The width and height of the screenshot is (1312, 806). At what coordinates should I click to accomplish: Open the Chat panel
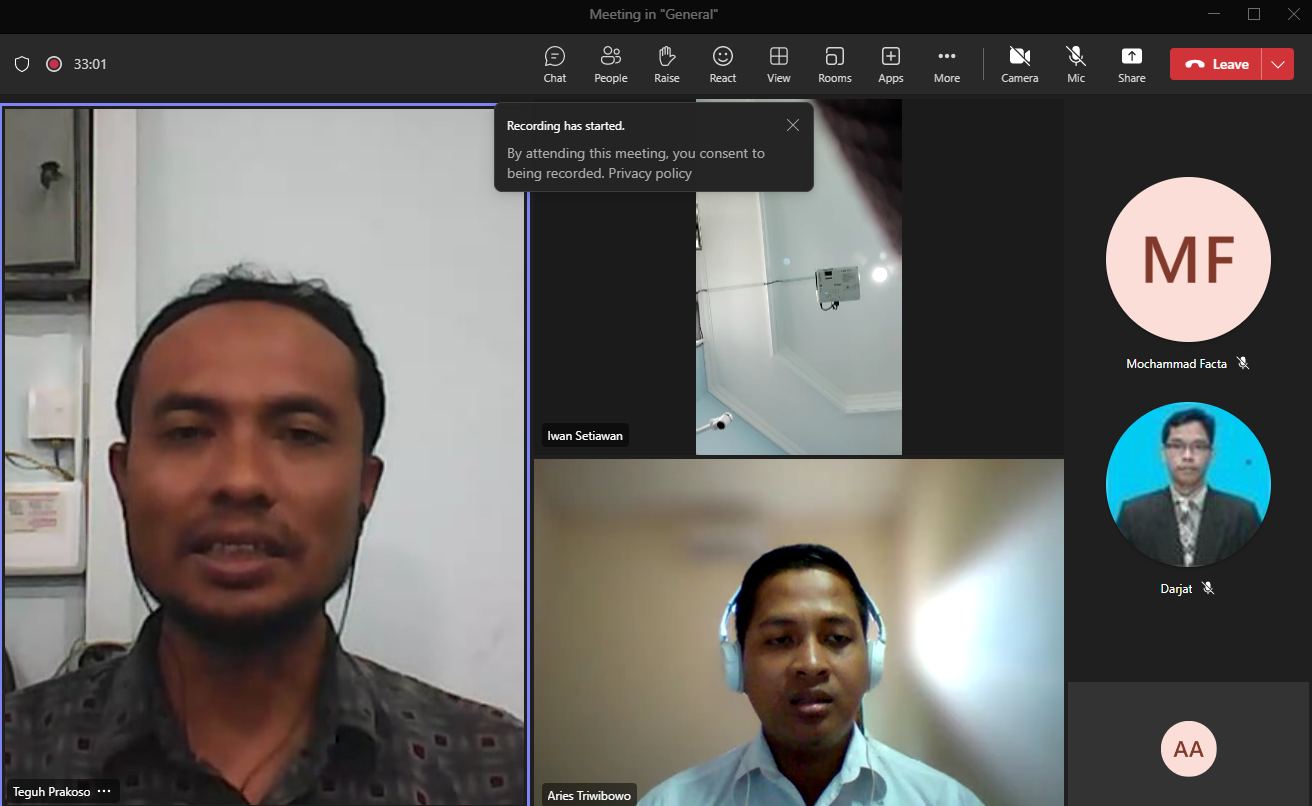point(555,64)
